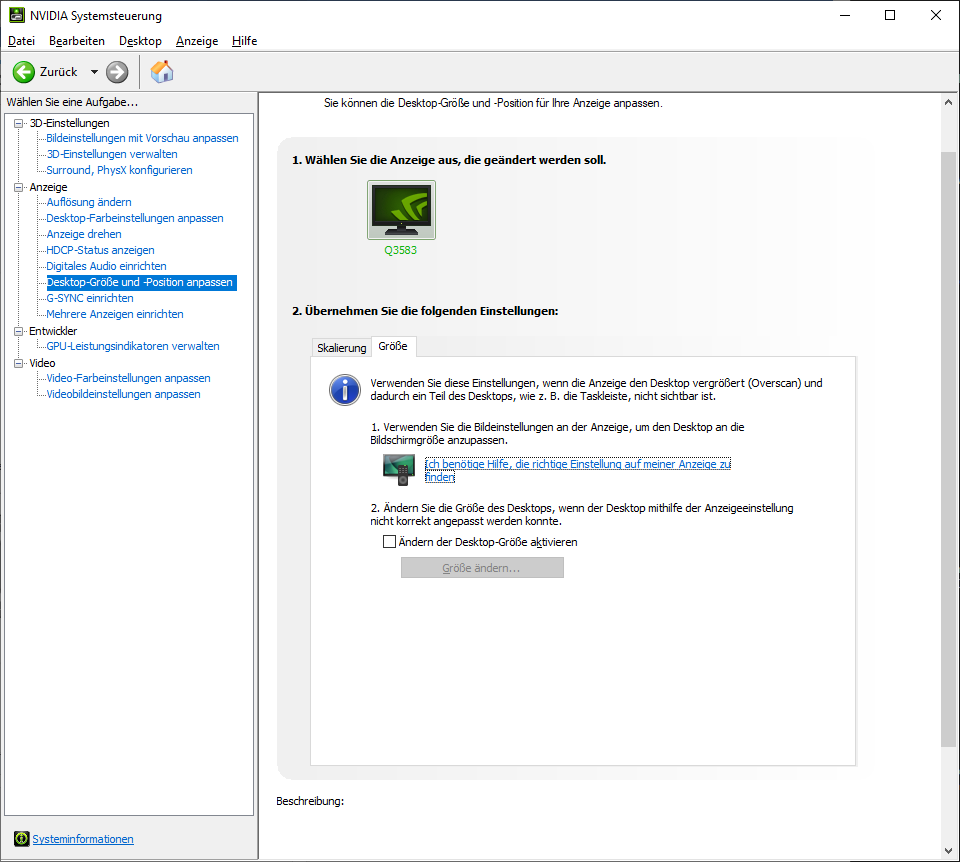Open the Bearbeiten menu
The image size is (960, 862).
pos(77,41)
